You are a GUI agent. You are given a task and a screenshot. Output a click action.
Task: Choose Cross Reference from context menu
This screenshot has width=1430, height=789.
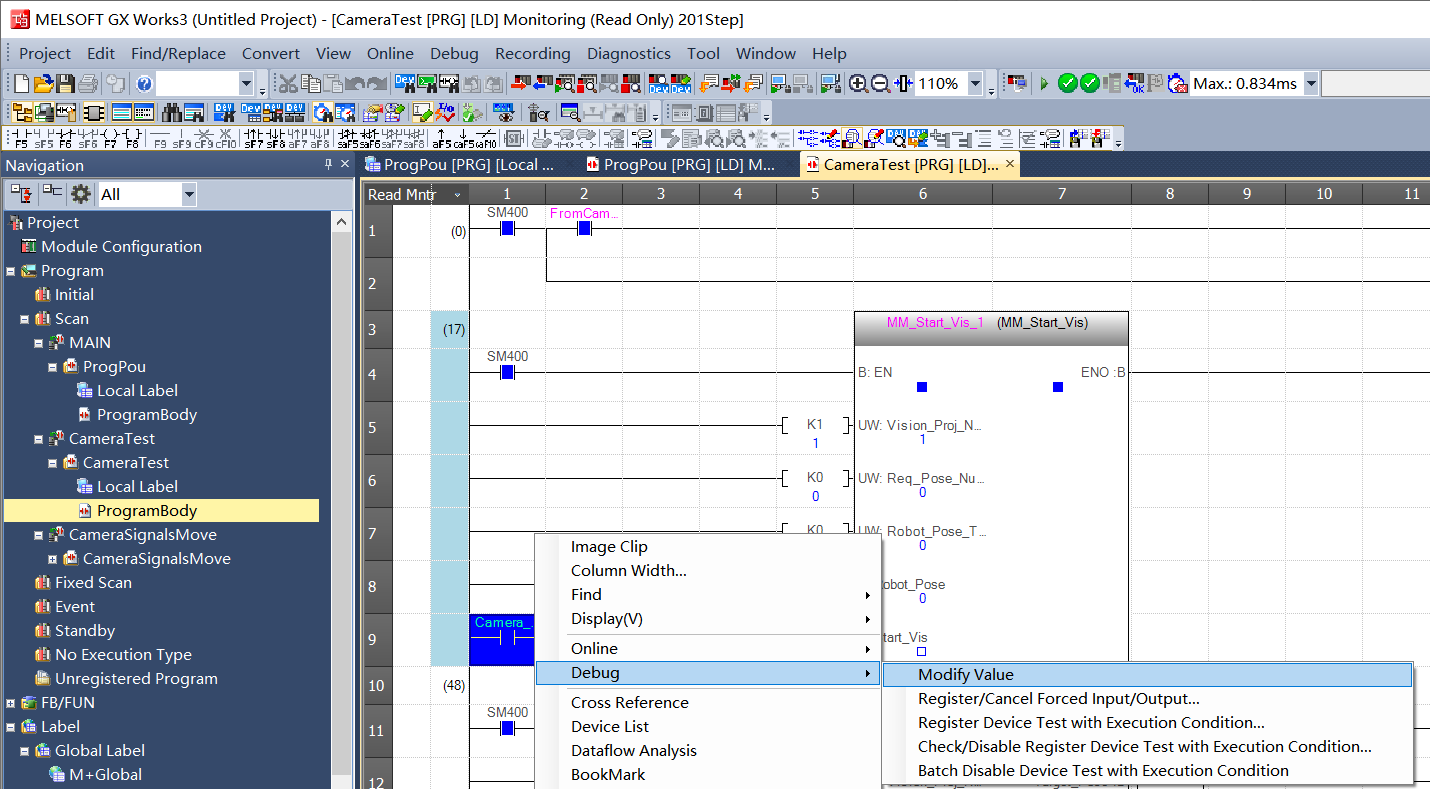[x=629, y=703]
